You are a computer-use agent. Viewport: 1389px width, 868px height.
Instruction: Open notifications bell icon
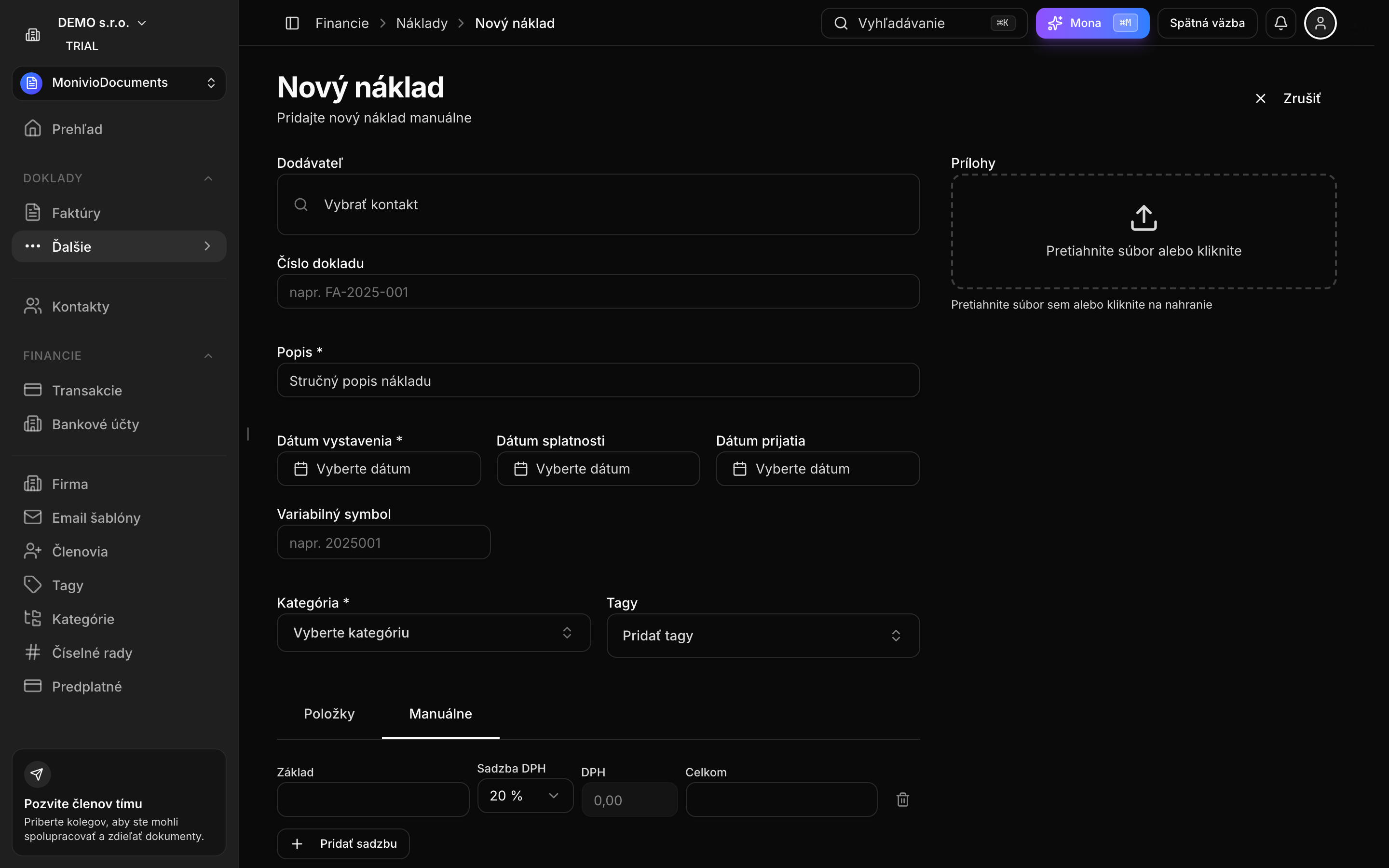pyautogui.click(x=1280, y=23)
